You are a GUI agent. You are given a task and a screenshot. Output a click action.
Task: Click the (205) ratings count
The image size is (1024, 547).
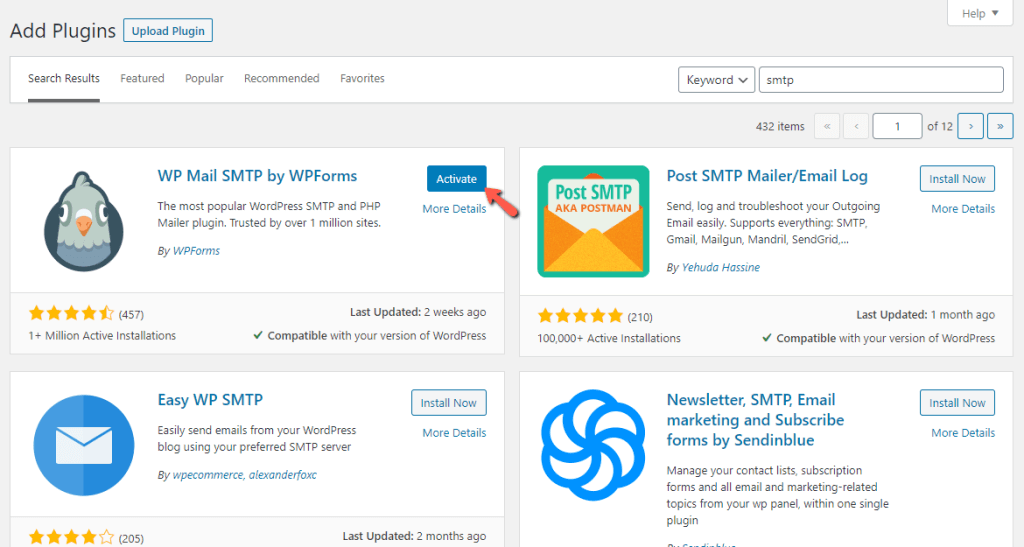click(x=131, y=539)
